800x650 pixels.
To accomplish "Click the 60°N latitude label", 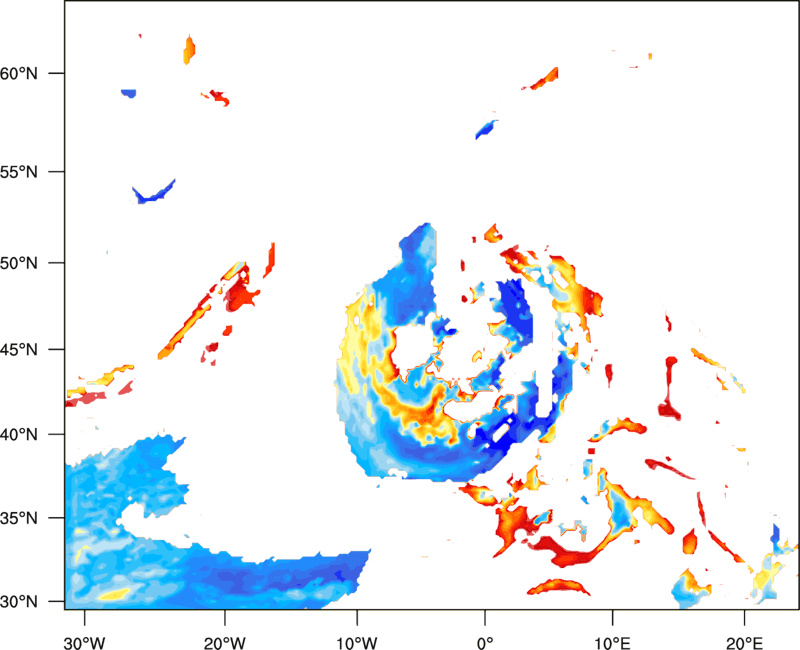I will 19,74.
